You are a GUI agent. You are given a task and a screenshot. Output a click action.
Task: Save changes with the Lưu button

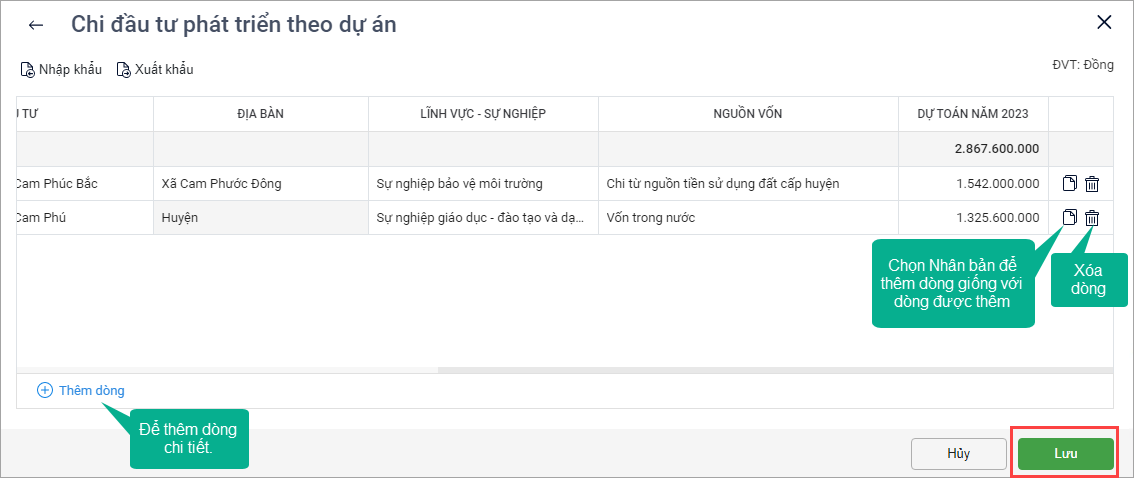click(1065, 453)
